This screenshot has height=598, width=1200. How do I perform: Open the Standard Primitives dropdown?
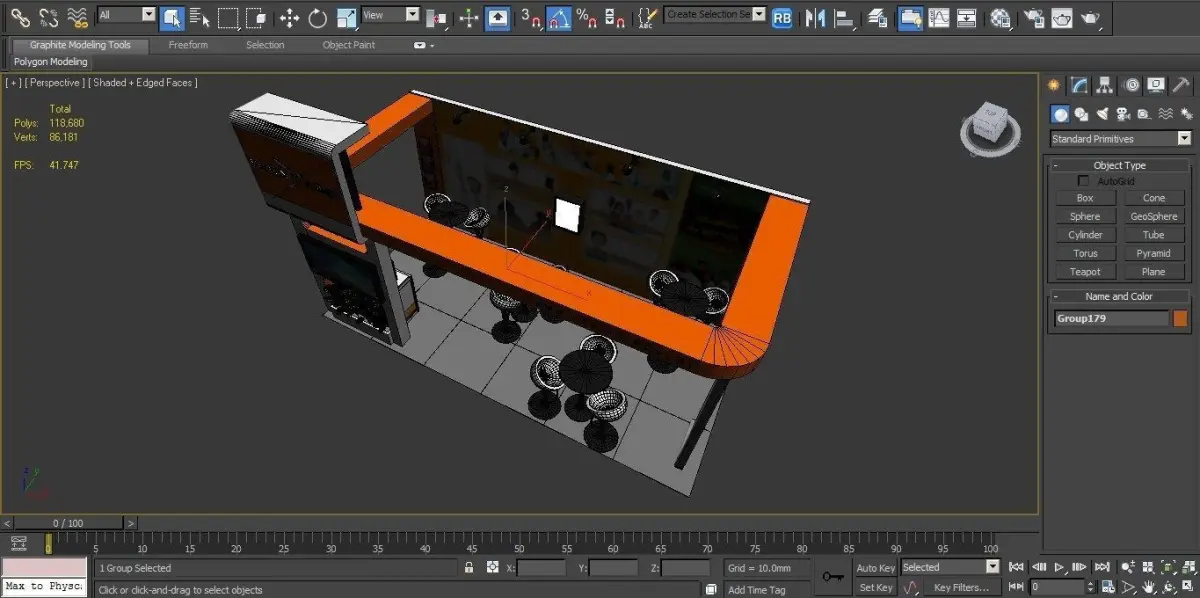tap(1121, 139)
